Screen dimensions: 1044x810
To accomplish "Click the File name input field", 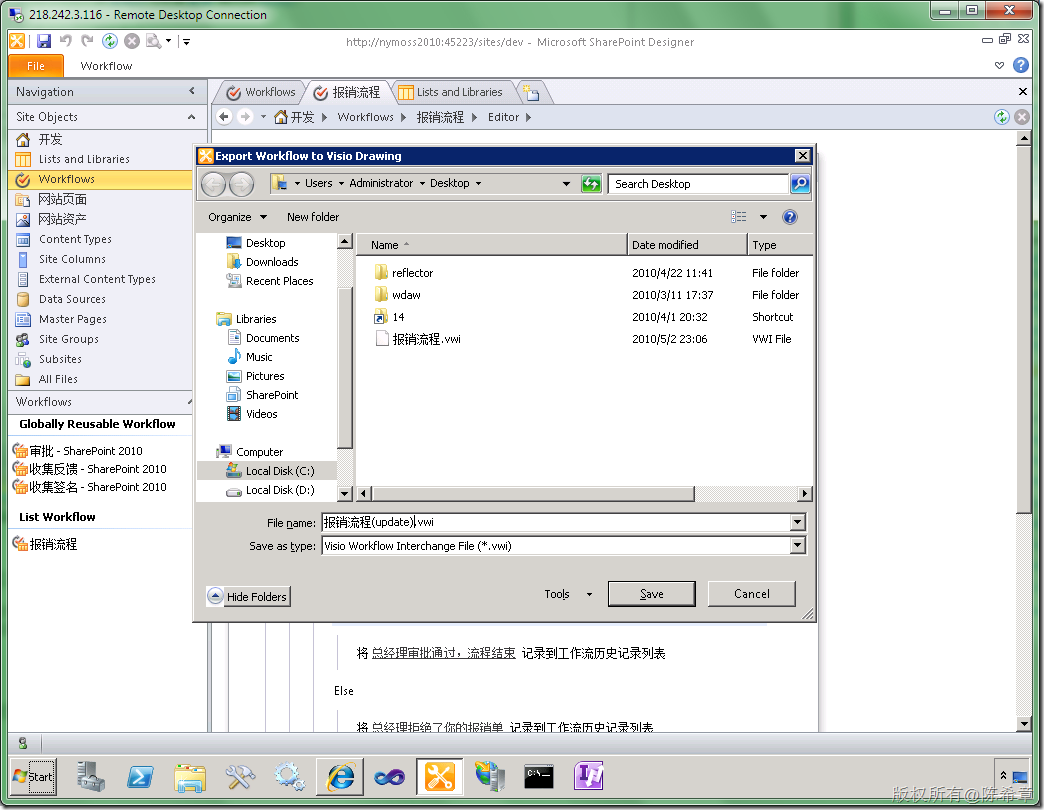I will pyautogui.click(x=556, y=522).
